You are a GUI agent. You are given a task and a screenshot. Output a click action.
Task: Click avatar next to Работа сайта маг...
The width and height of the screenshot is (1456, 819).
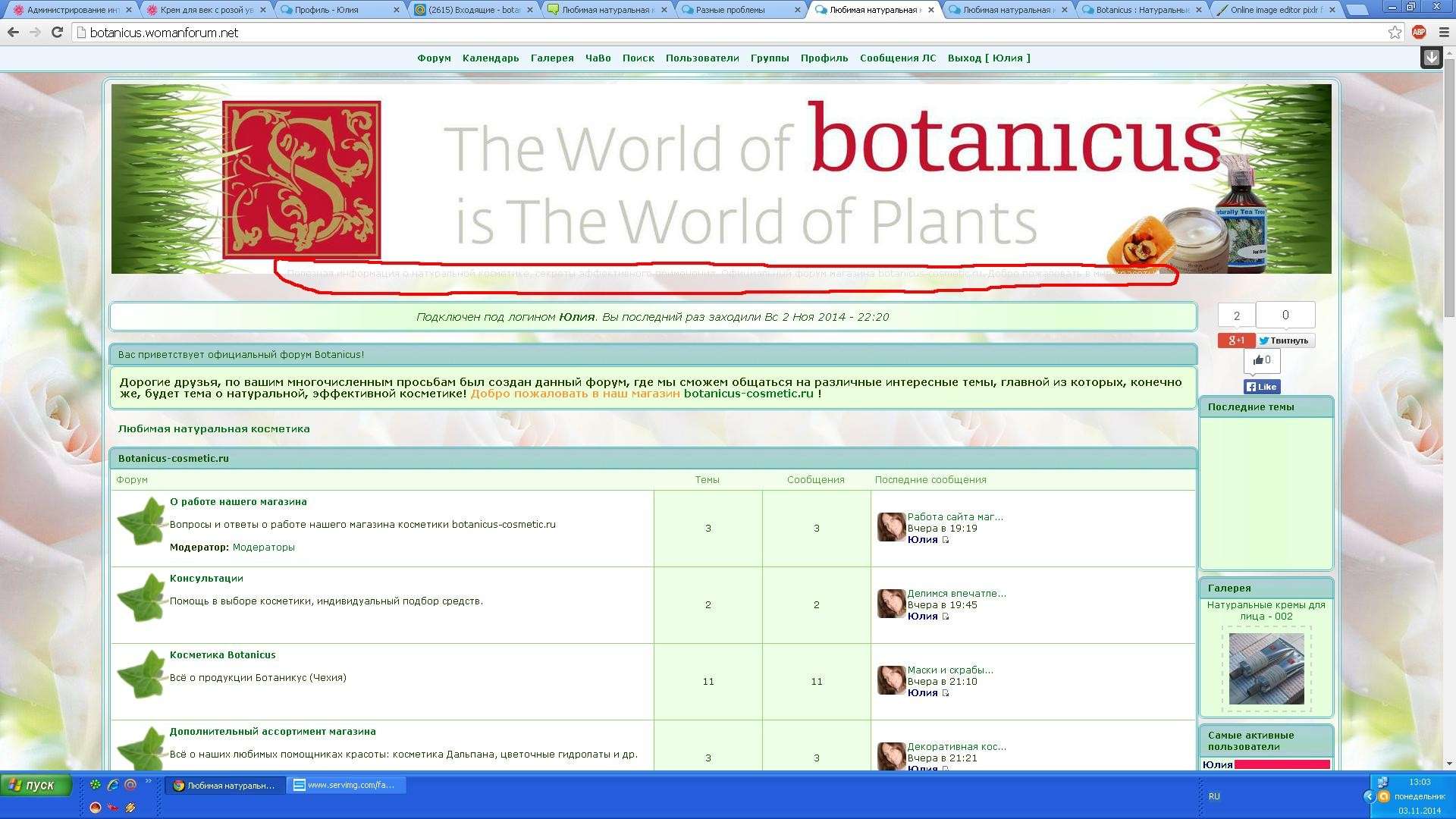[891, 527]
